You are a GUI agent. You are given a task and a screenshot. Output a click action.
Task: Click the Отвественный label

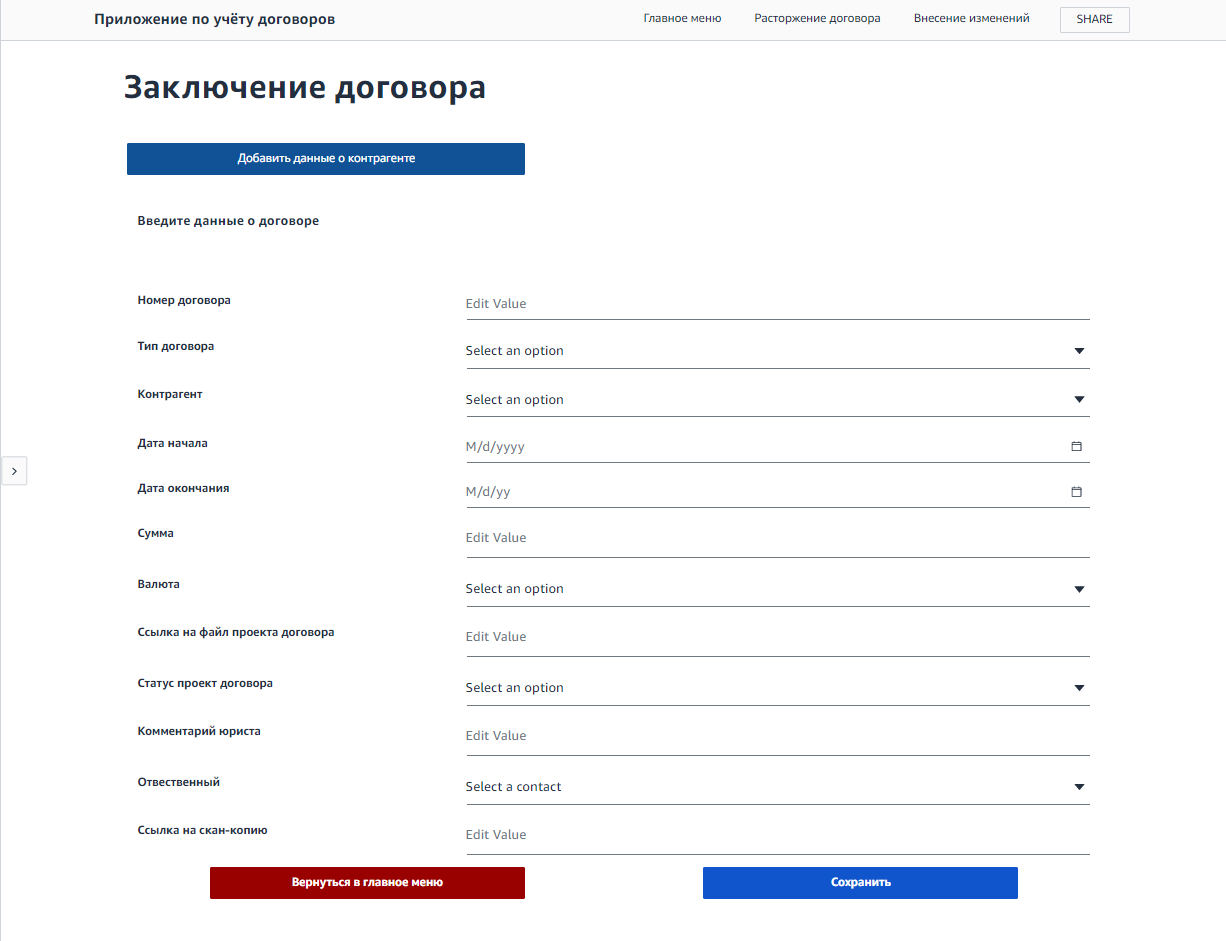point(179,783)
